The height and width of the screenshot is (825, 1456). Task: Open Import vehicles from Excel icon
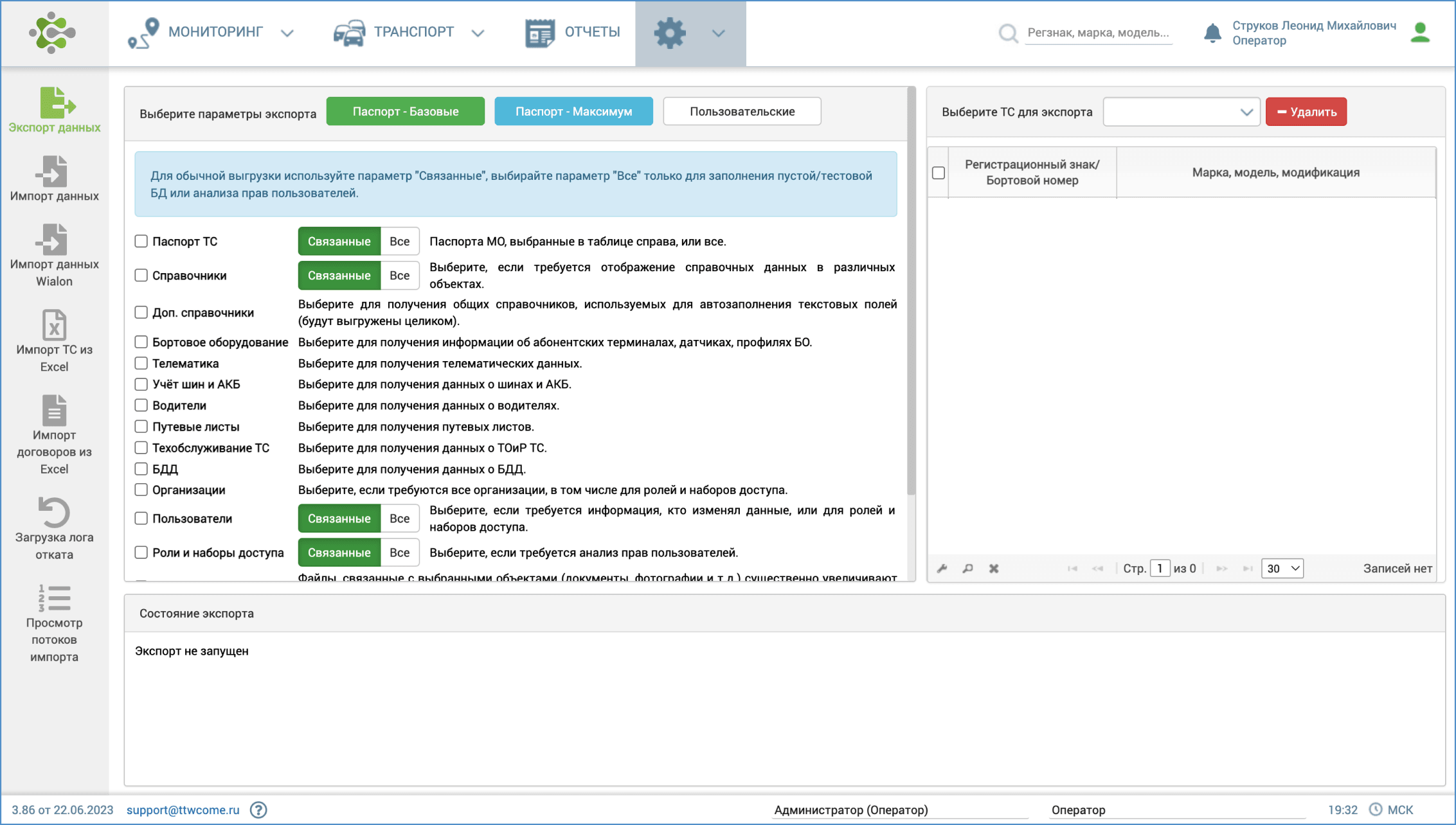point(54,325)
